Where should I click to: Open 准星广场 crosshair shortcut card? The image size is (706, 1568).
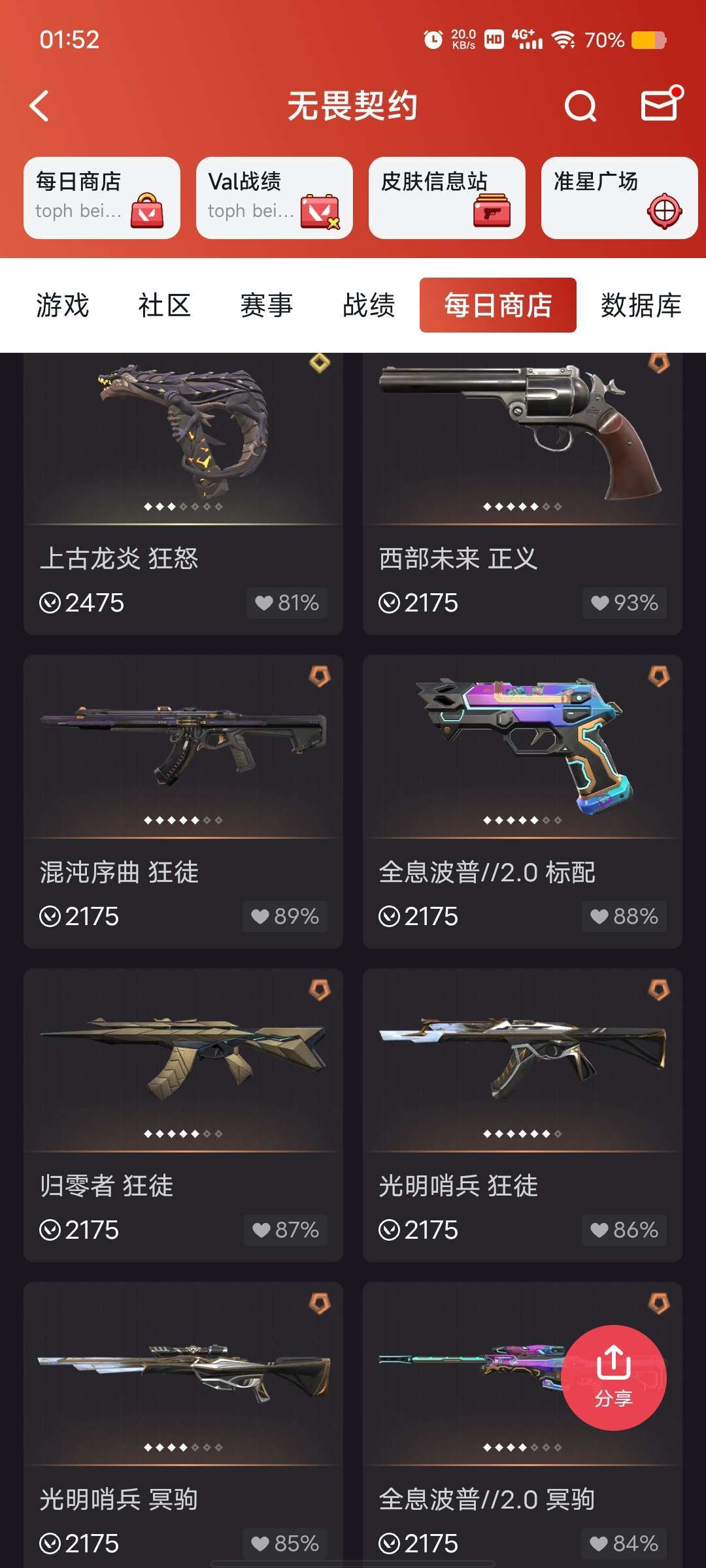[x=620, y=198]
